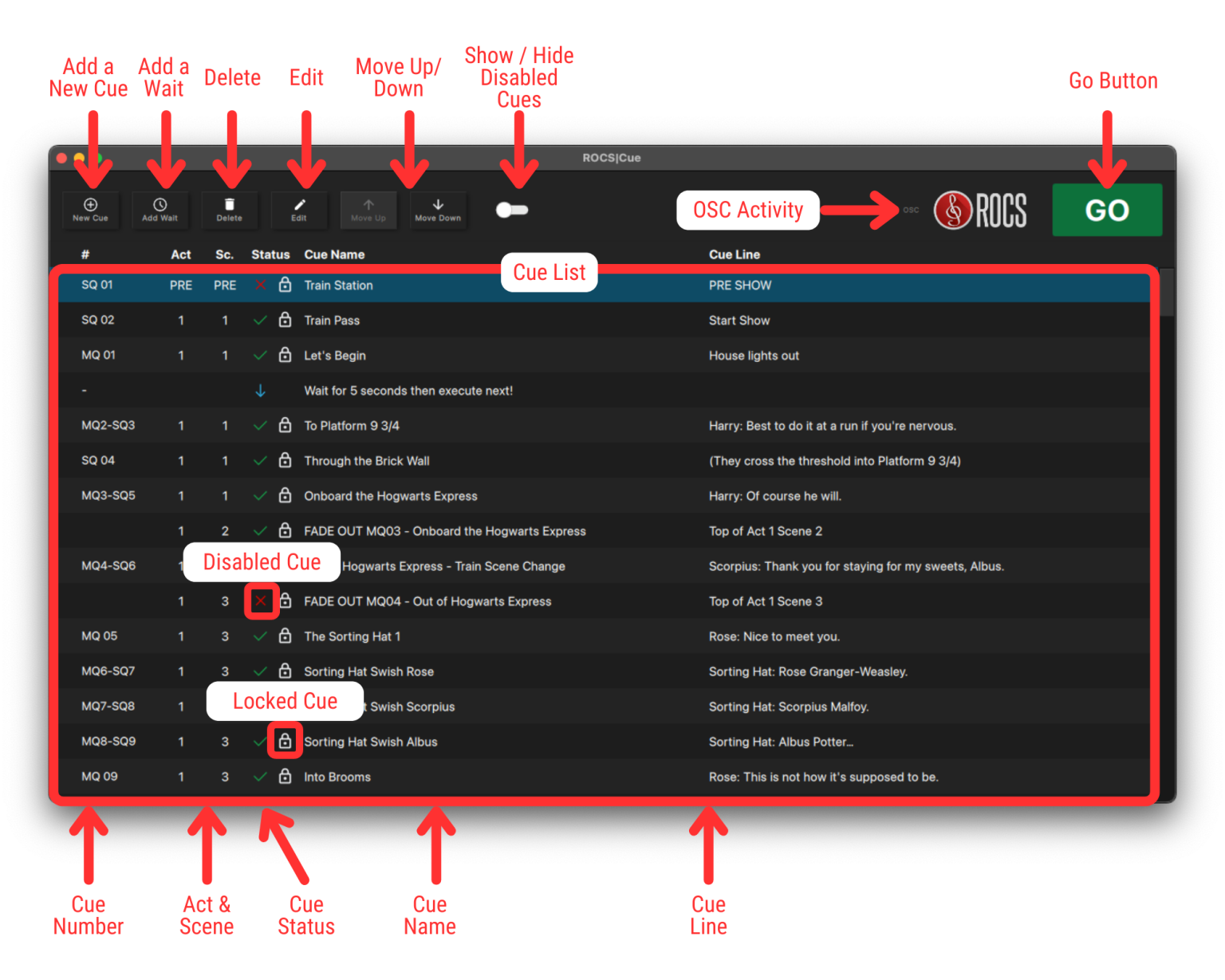Click the OSC activity indicator
Viewport: 1225px width, 980px height.
(x=911, y=210)
